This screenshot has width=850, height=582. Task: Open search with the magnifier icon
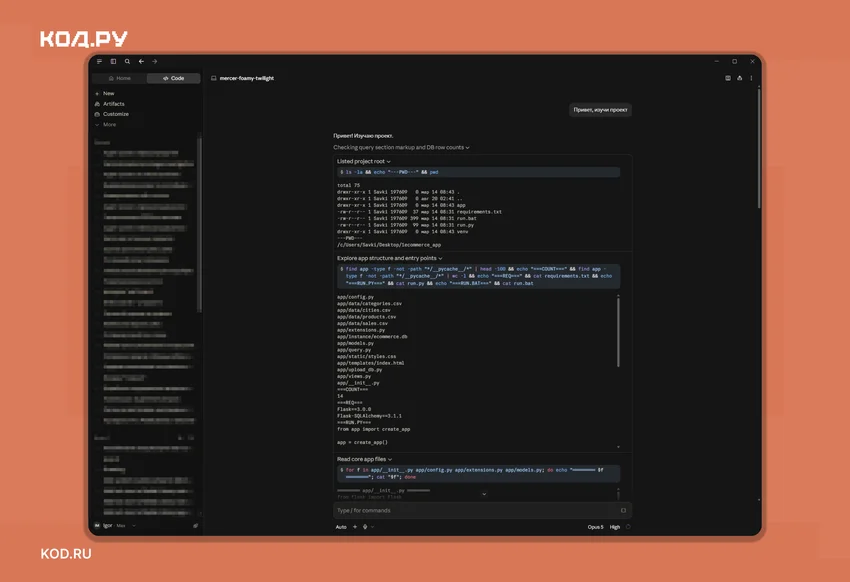click(x=127, y=62)
